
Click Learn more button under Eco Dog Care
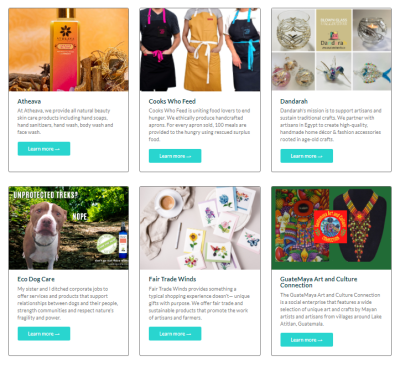coord(44,334)
